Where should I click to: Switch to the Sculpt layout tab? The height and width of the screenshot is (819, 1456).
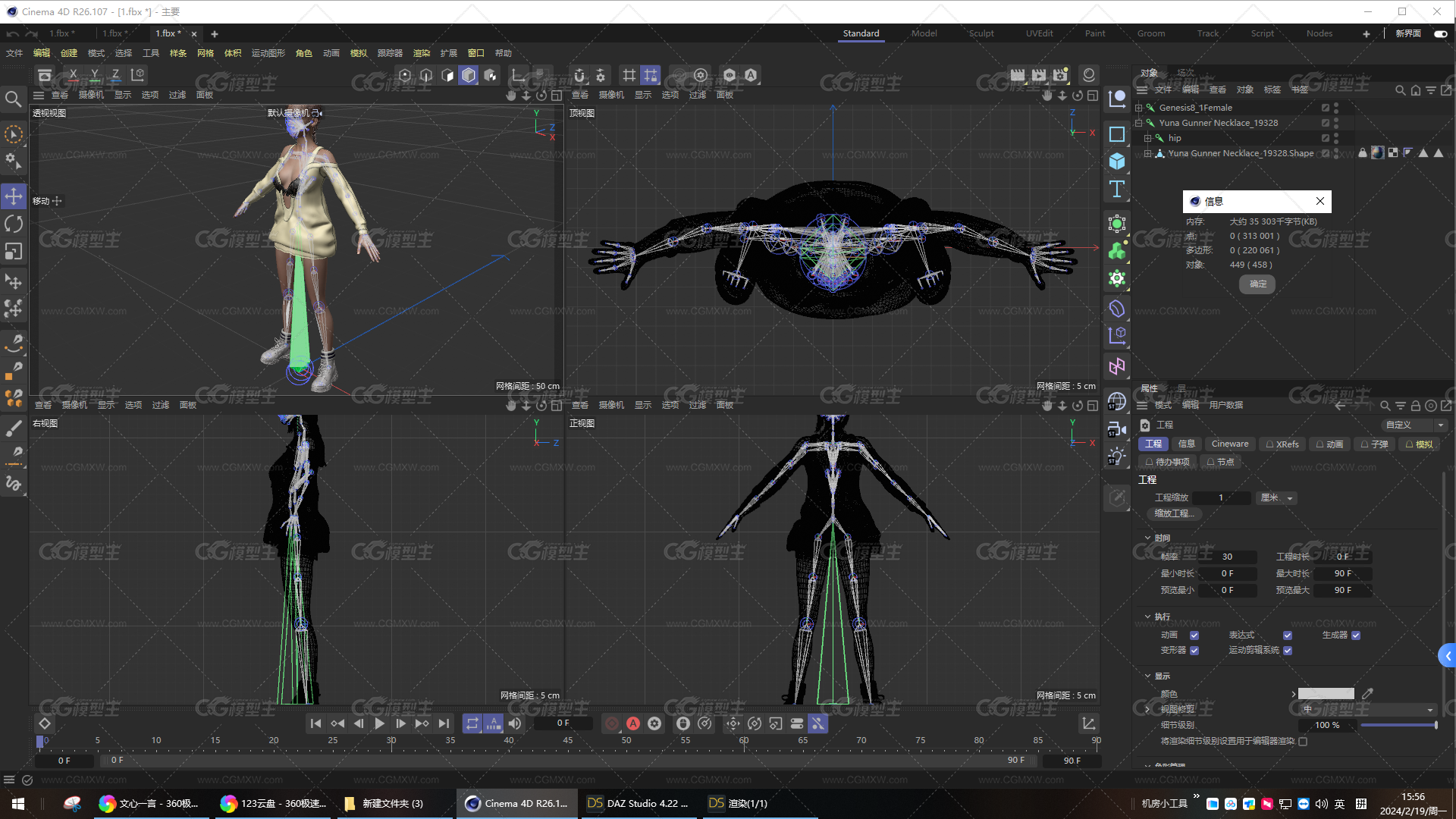[x=981, y=33]
